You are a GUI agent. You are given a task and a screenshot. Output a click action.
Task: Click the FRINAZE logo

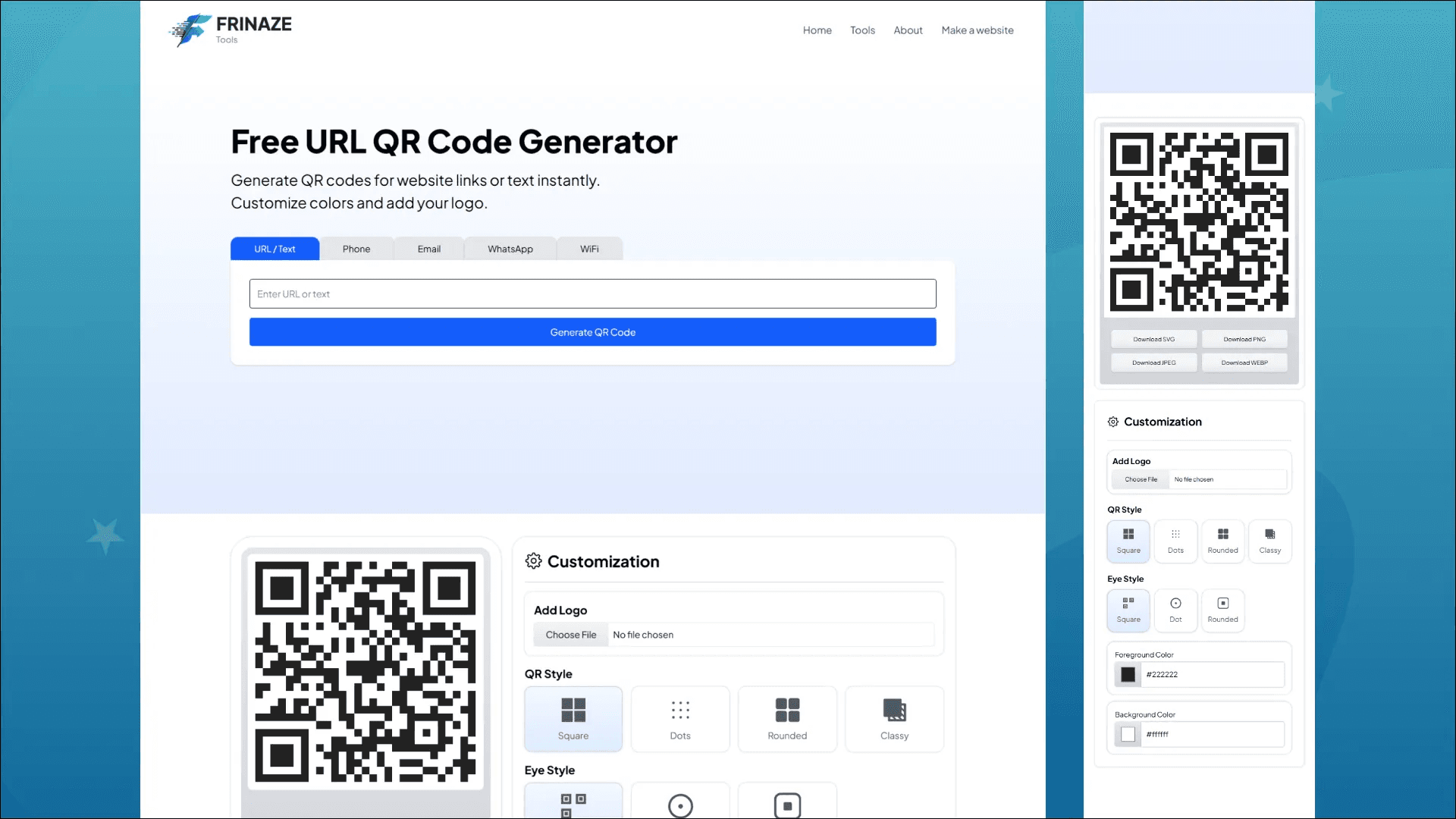point(230,30)
